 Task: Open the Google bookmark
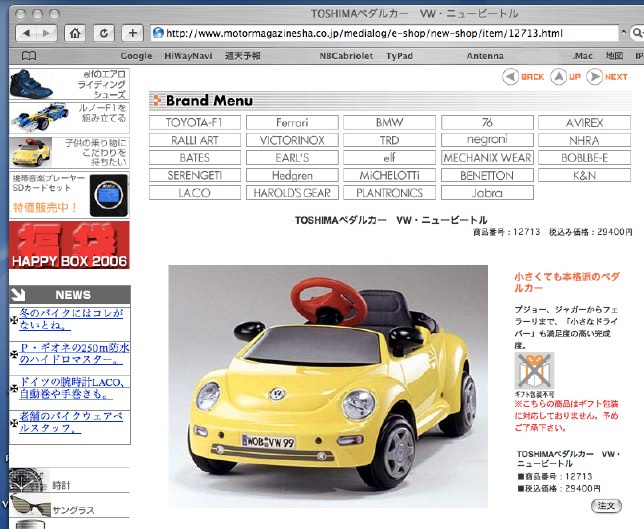(136, 56)
